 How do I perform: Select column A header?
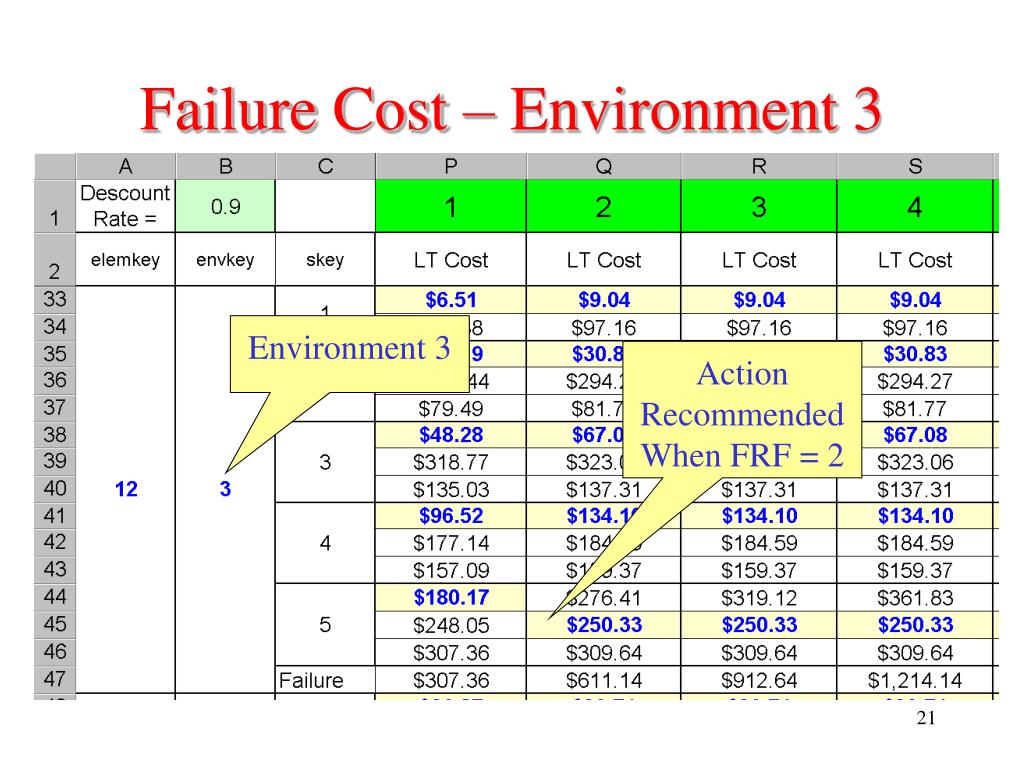125,167
